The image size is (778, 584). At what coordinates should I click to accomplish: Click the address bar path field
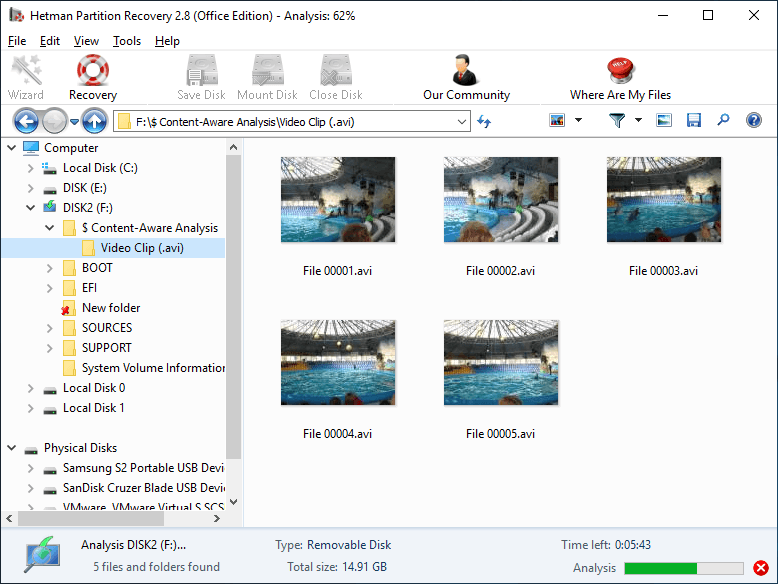coord(291,122)
